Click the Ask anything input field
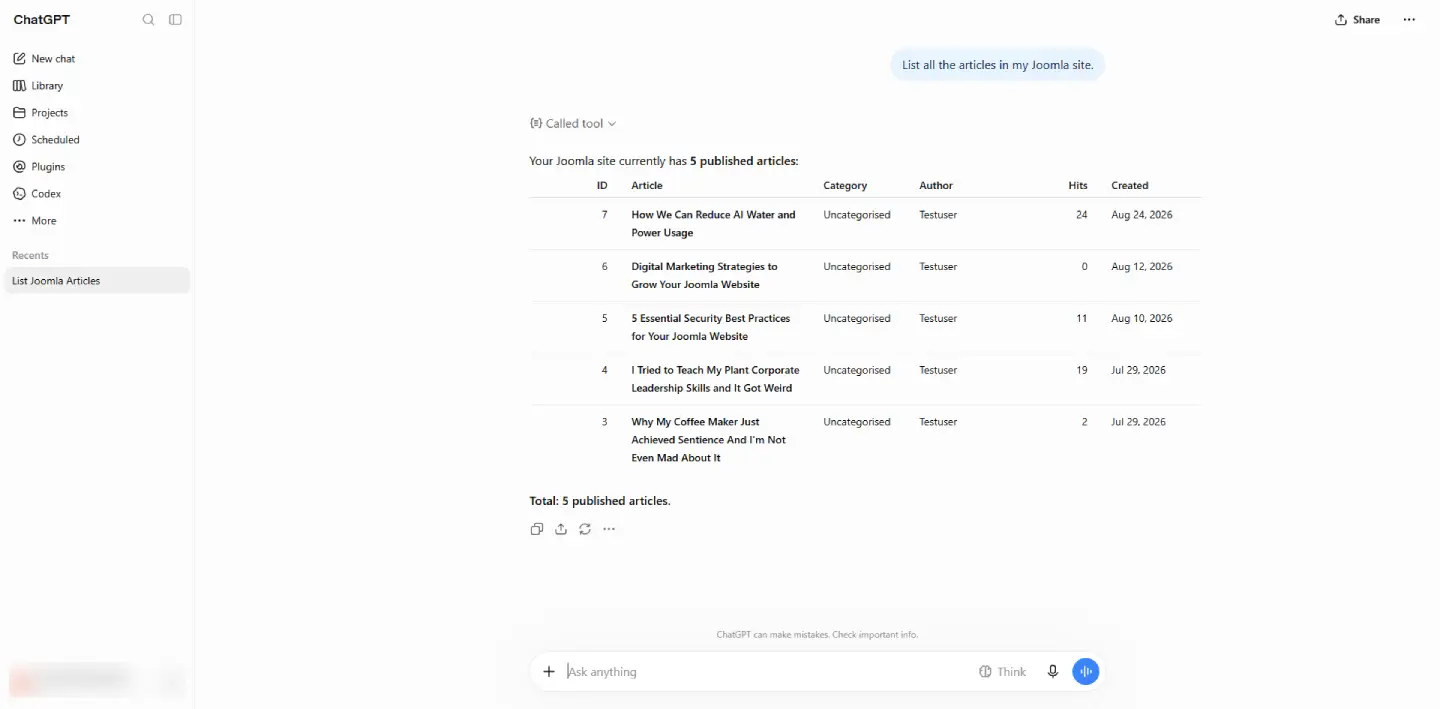The width and height of the screenshot is (1440, 709). click(768, 672)
